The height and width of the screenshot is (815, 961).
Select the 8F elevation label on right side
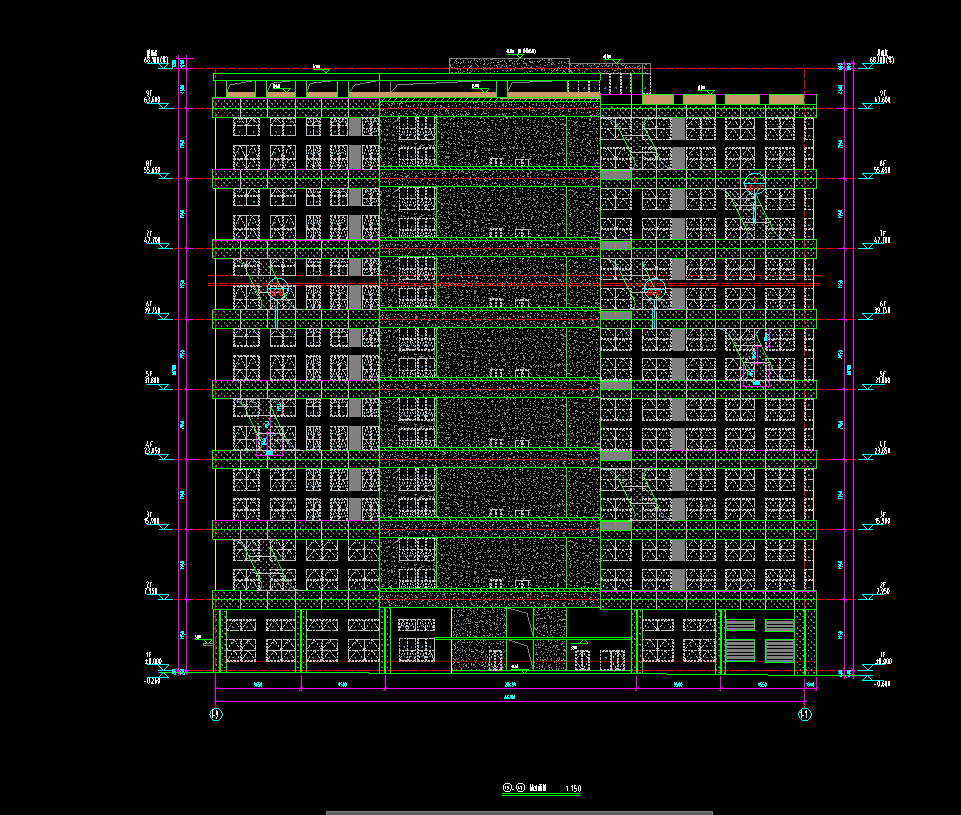click(x=883, y=167)
